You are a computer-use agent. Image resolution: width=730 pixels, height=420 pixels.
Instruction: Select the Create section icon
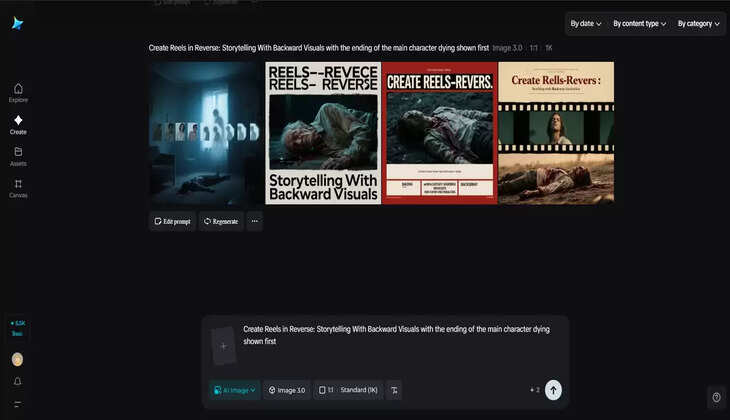(x=18, y=124)
